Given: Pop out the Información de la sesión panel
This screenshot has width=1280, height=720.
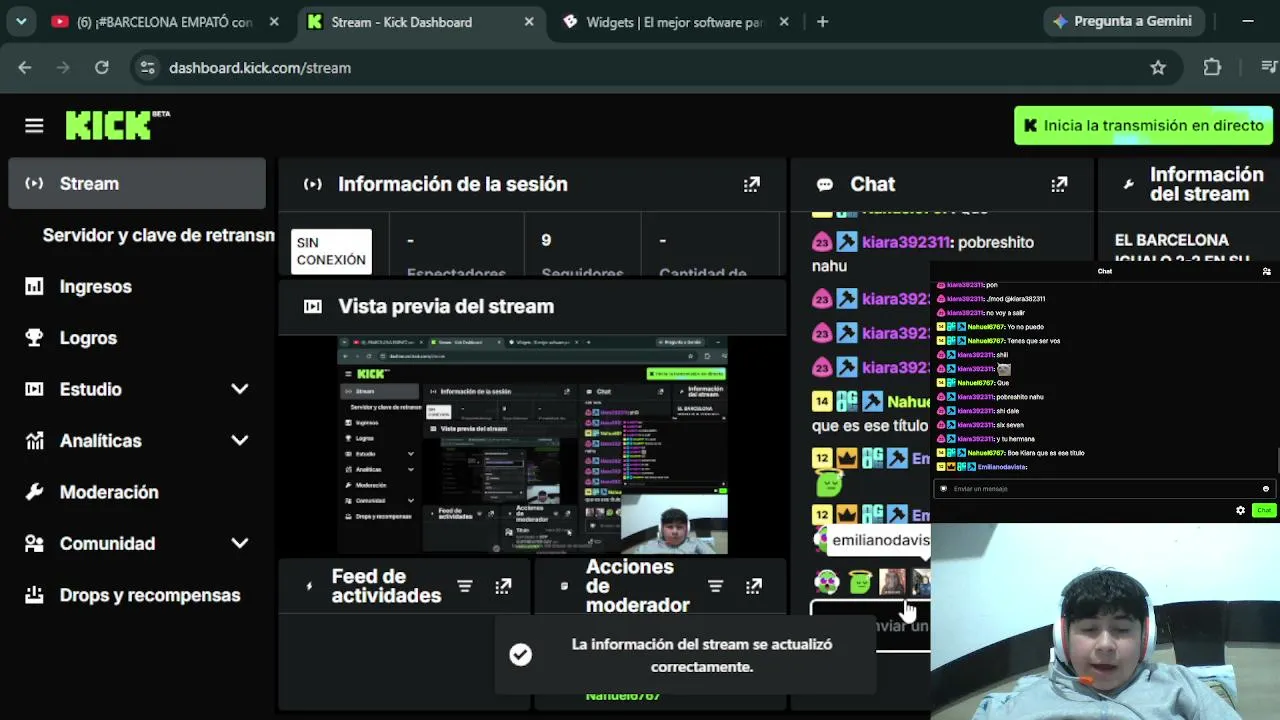Looking at the screenshot, I should pyautogui.click(x=751, y=184).
